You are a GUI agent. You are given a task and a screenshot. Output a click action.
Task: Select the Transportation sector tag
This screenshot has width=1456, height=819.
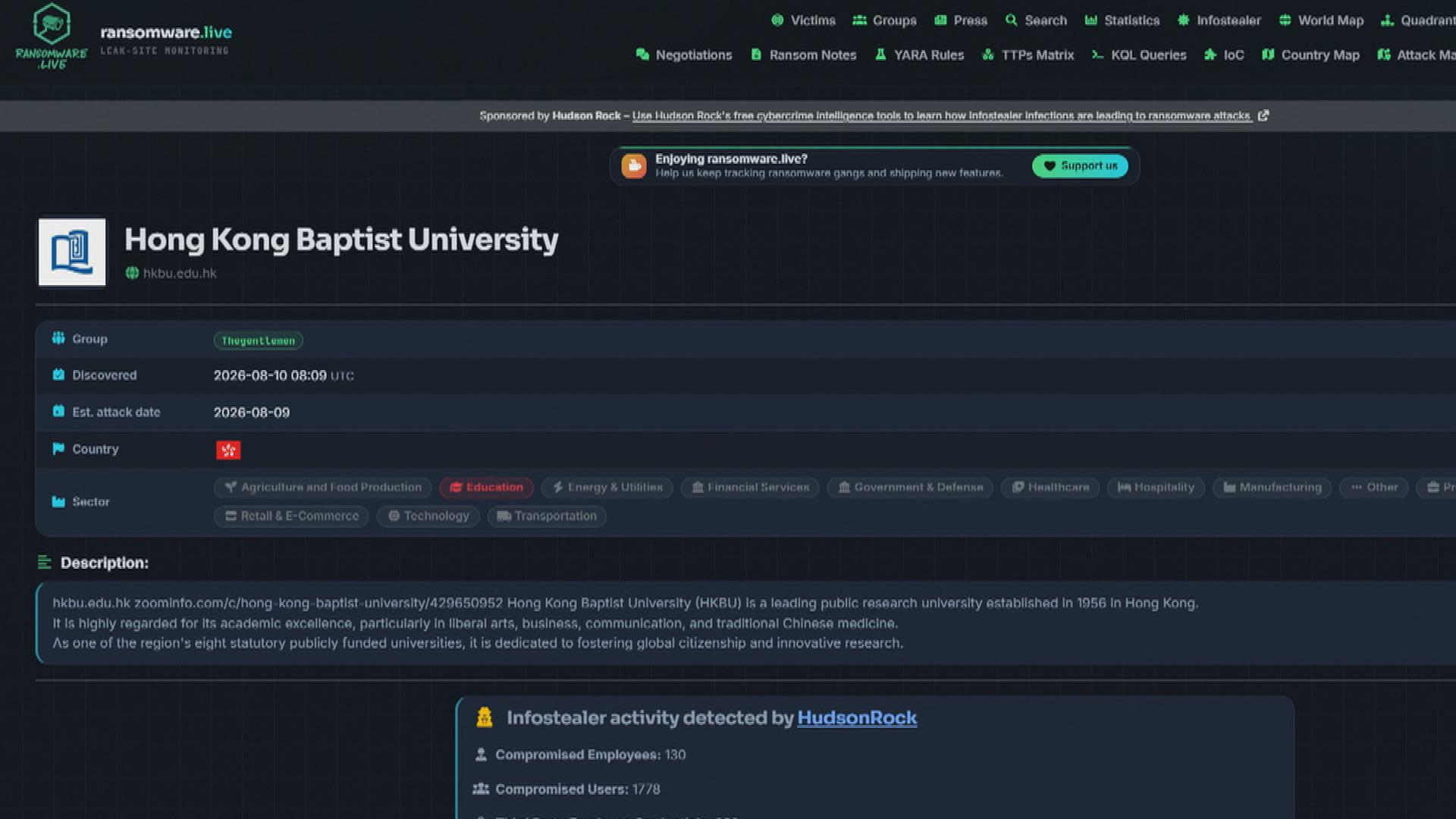click(547, 516)
